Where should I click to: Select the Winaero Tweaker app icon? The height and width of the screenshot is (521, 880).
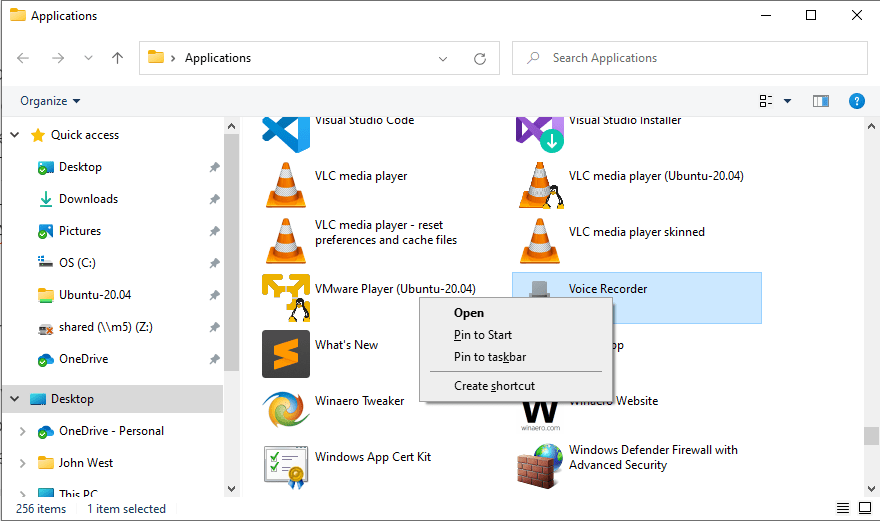[x=286, y=410]
